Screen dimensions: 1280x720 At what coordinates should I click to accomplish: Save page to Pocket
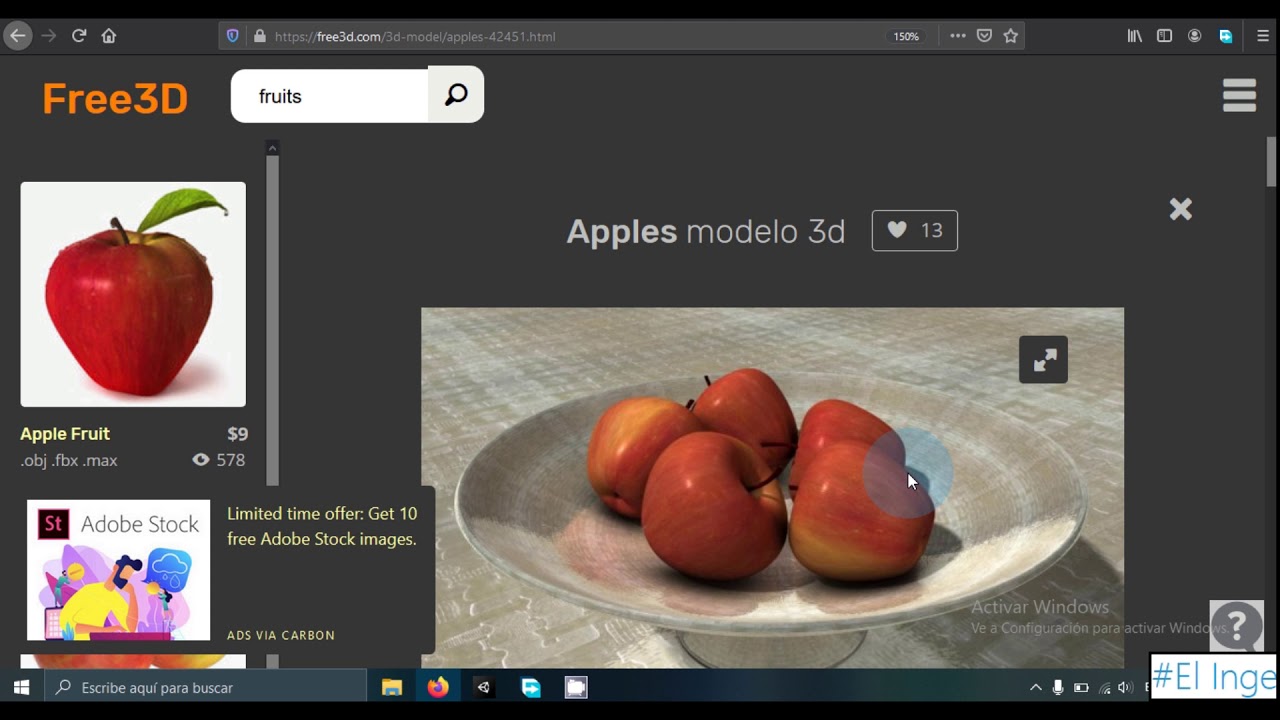coord(984,36)
